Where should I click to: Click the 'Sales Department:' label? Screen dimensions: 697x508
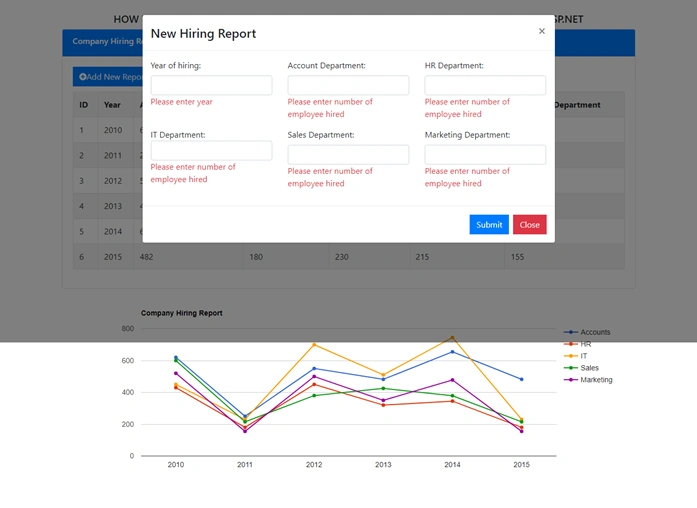320,135
